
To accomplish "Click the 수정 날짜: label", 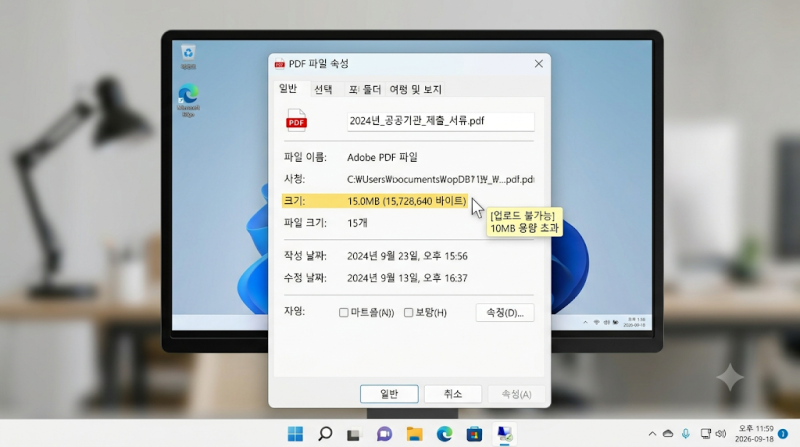I will (x=305, y=278).
